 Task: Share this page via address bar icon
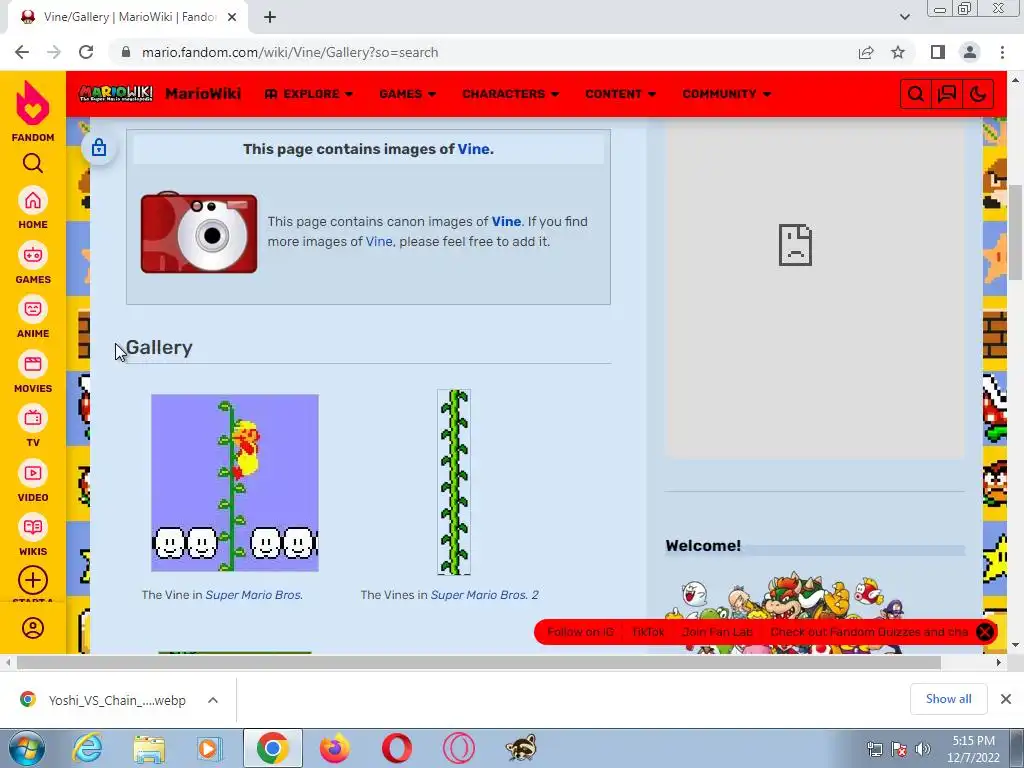[866, 52]
